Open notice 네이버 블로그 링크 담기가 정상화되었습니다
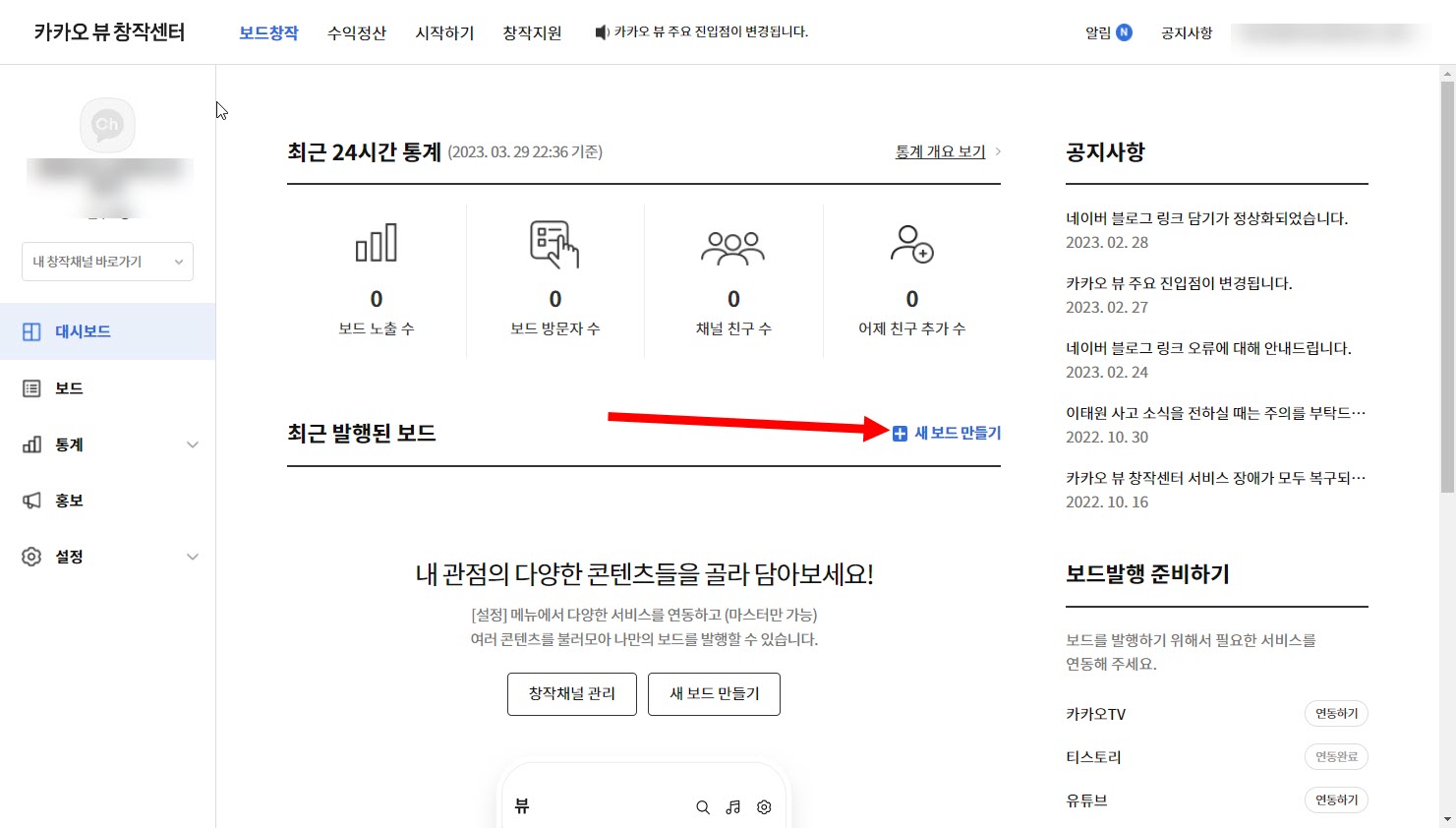 (x=1206, y=218)
